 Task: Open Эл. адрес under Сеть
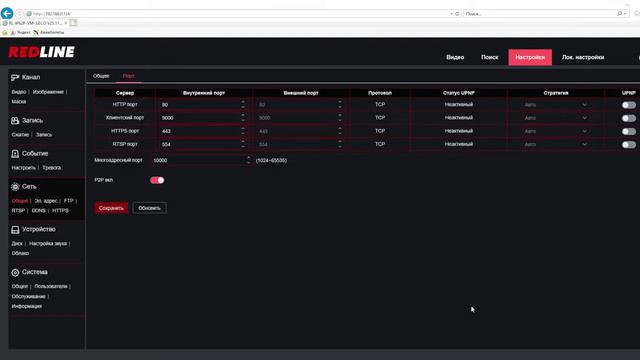pyautogui.click(x=46, y=201)
